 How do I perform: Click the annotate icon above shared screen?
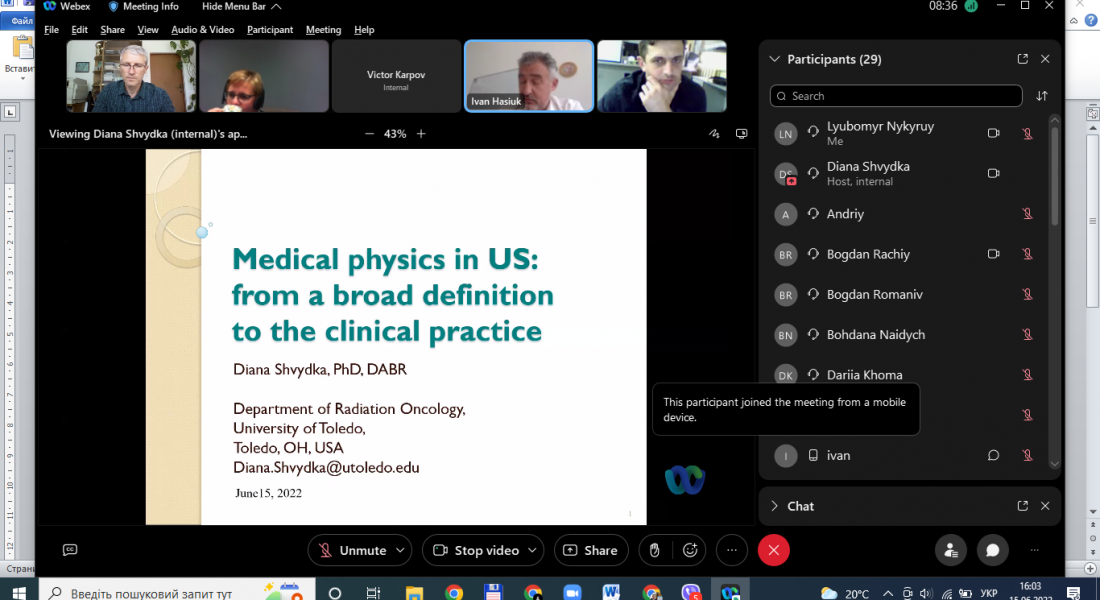click(714, 134)
